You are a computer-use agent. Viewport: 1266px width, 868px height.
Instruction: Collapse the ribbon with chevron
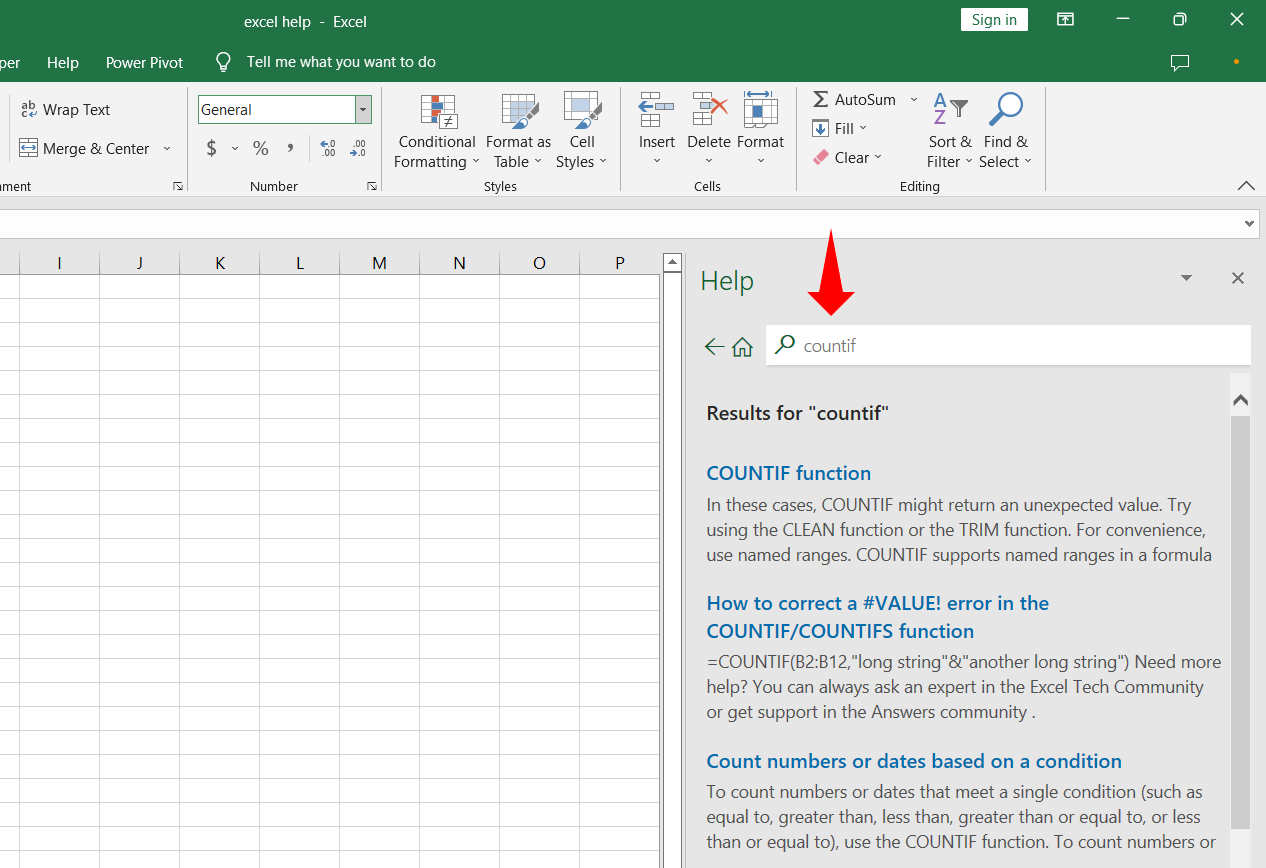pyautogui.click(x=1246, y=186)
